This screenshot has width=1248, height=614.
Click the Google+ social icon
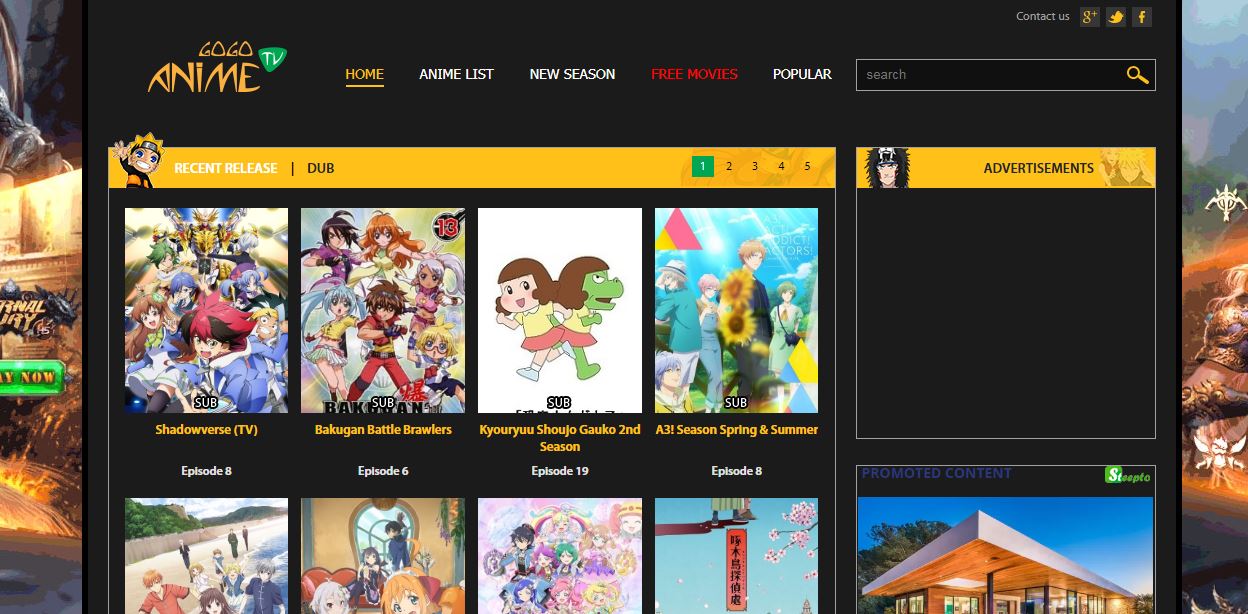[1089, 16]
